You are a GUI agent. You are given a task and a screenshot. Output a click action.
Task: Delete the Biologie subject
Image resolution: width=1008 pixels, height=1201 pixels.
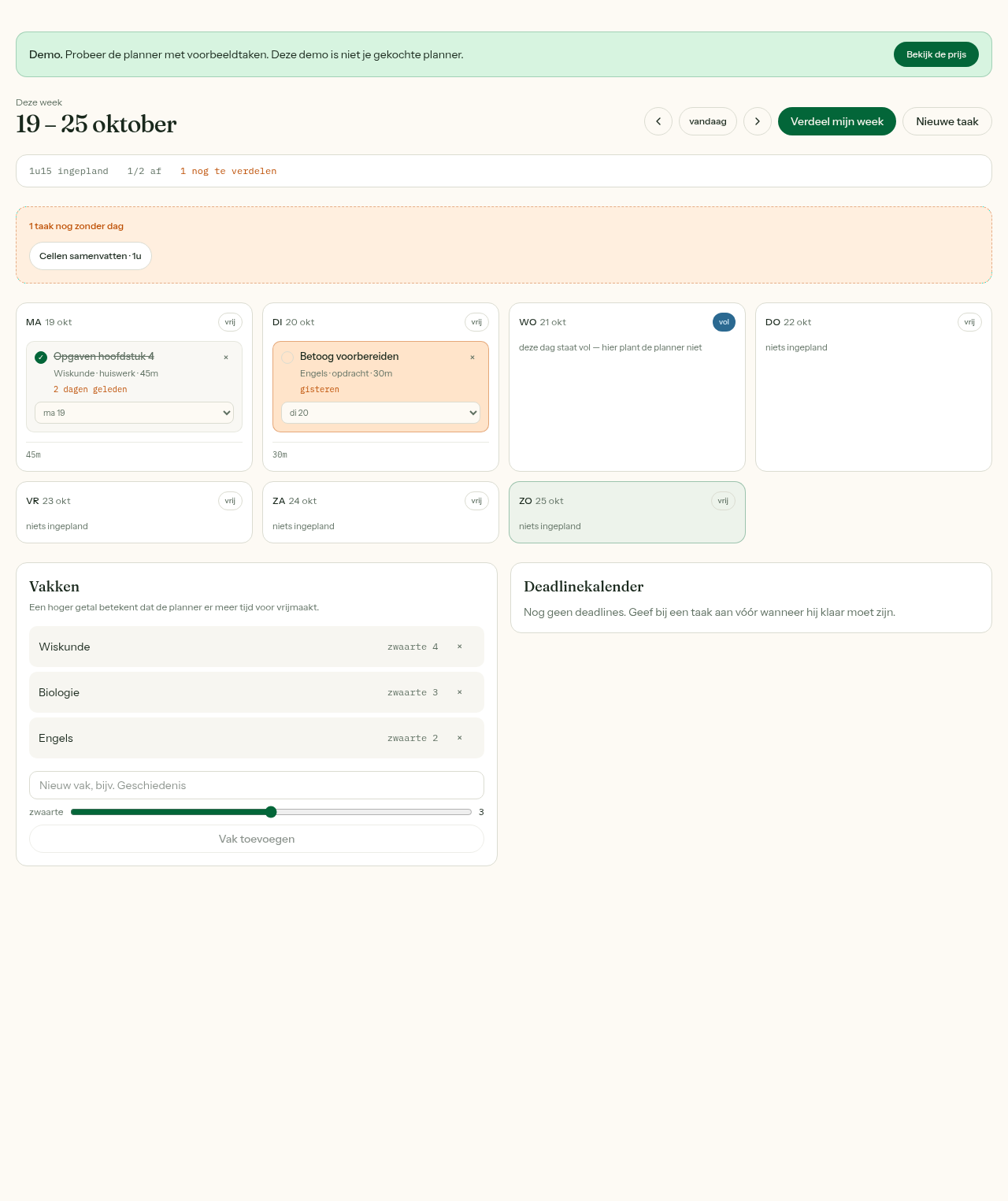pos(460,692)
